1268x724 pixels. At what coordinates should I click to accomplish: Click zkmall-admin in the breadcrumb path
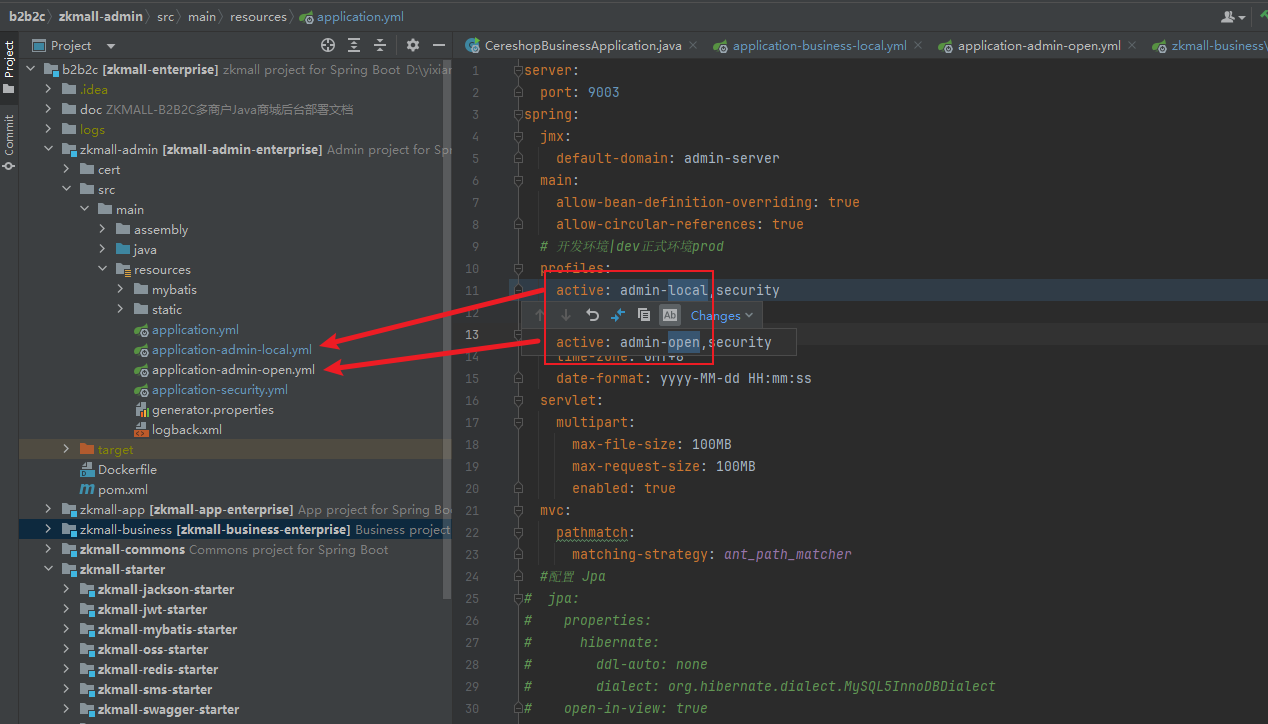[100, 16]
